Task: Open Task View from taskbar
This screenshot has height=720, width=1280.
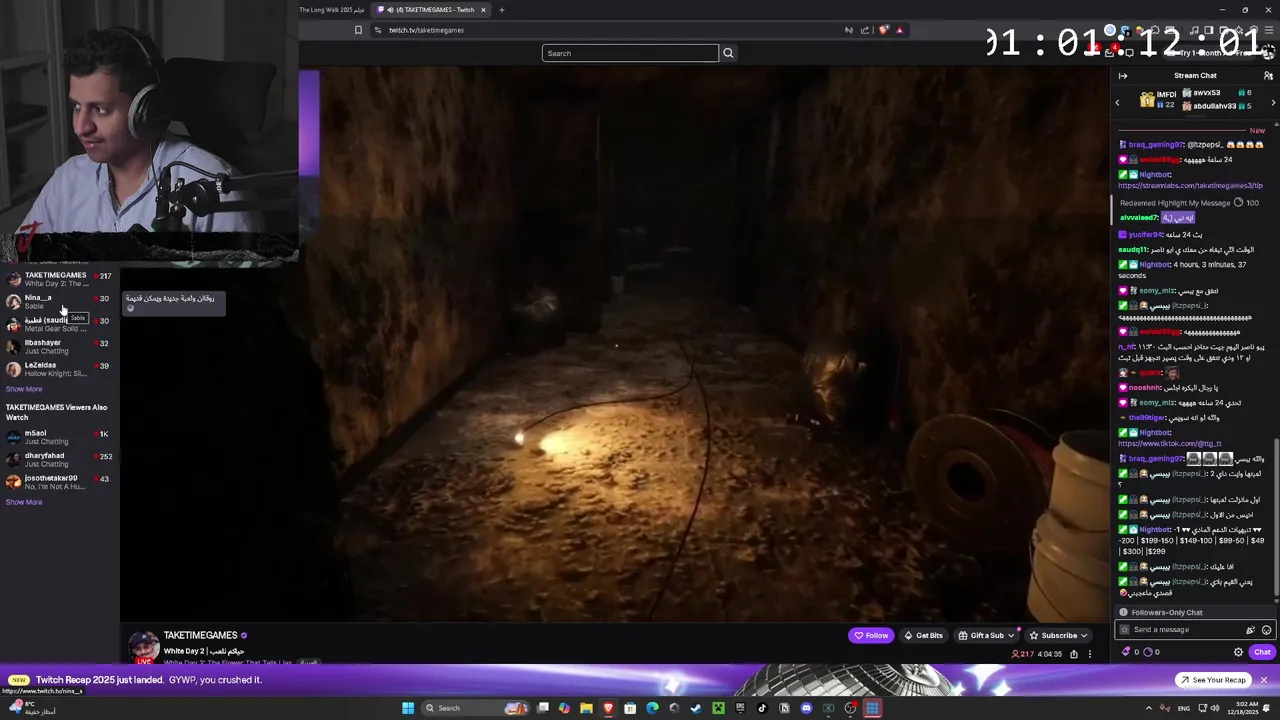Action: (542, 708)
